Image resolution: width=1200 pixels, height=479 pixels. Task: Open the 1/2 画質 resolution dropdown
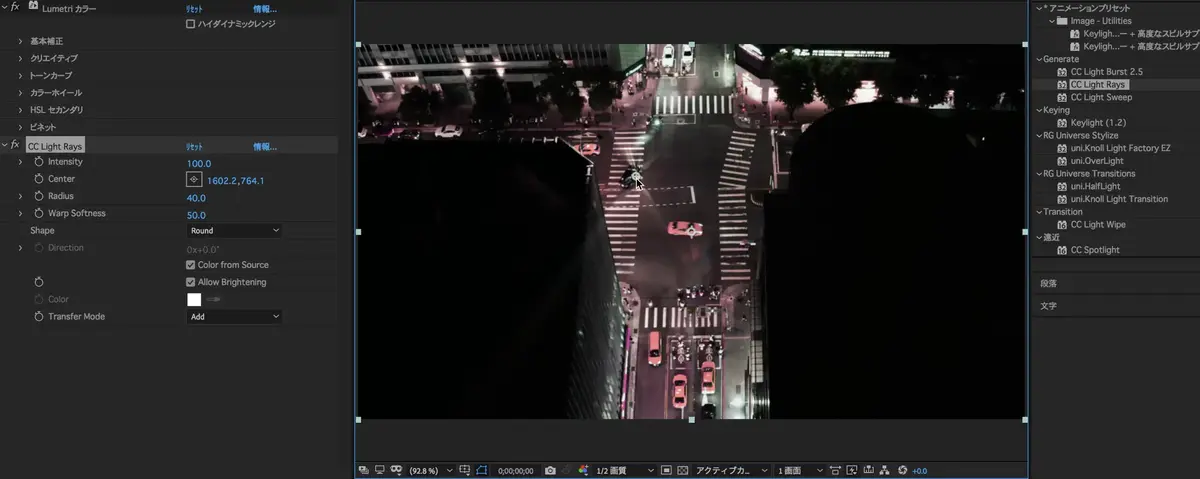(622, 470)
